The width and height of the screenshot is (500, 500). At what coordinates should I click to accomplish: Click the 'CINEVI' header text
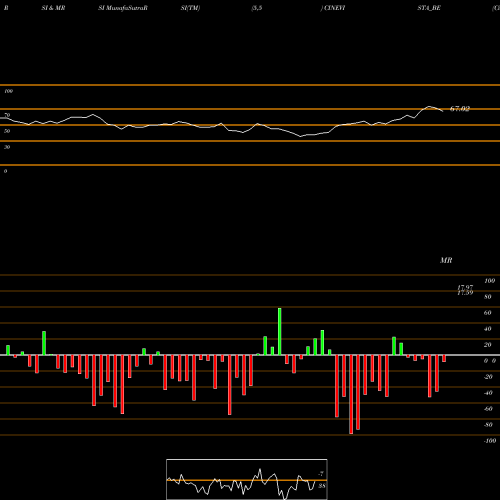point(335,8)
